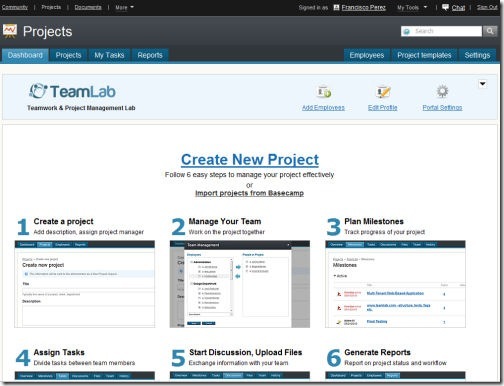Go to the Settings tab
Viewport: 504px width, 386px height.
477,55
